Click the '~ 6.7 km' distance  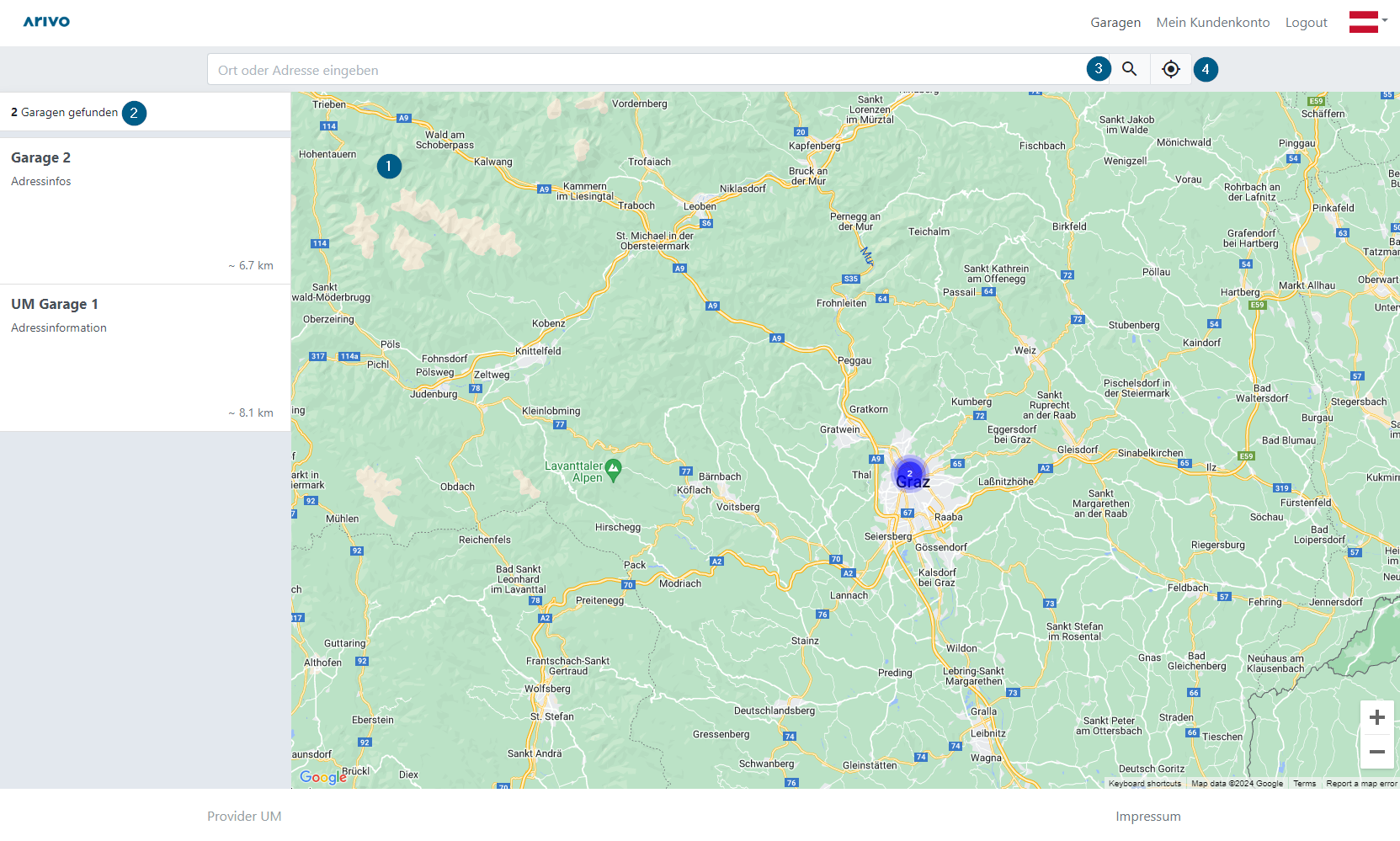251,266
